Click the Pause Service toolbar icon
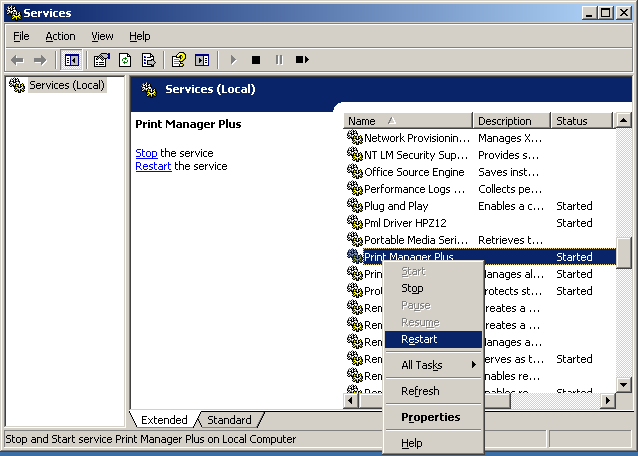 (x=279, y=60)
